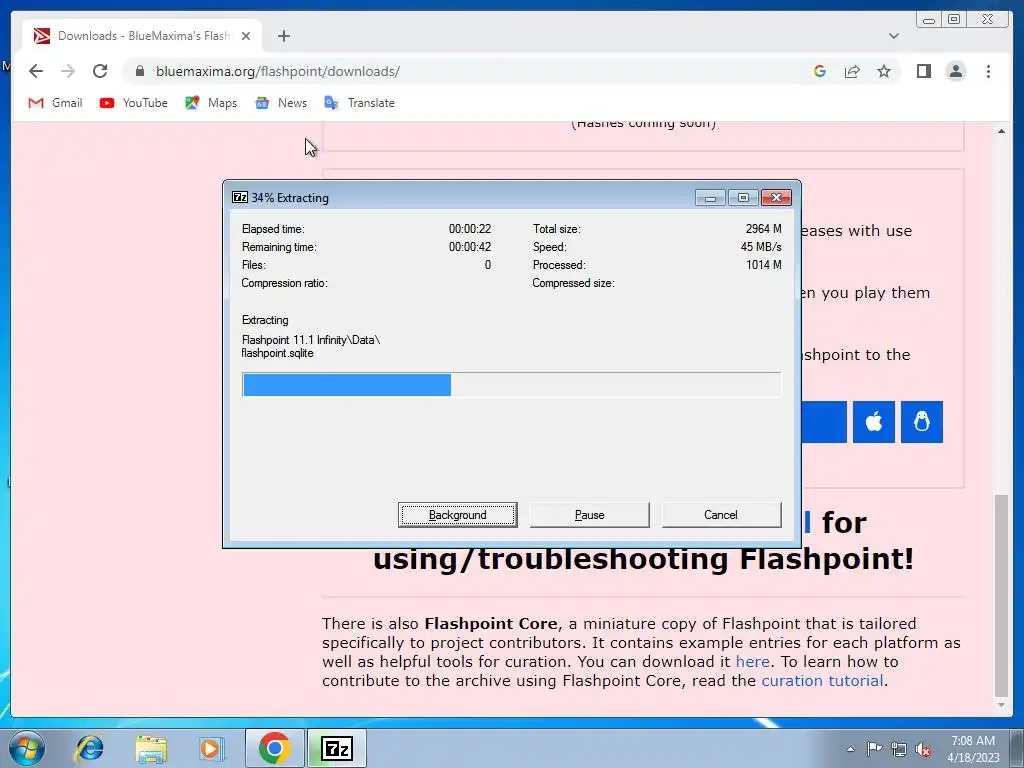Image resolution: width=1024 pixels, height=768 pixels.
Task: Click the 'Speed:' value 45 MB/s
Action: tap(761, 247)
